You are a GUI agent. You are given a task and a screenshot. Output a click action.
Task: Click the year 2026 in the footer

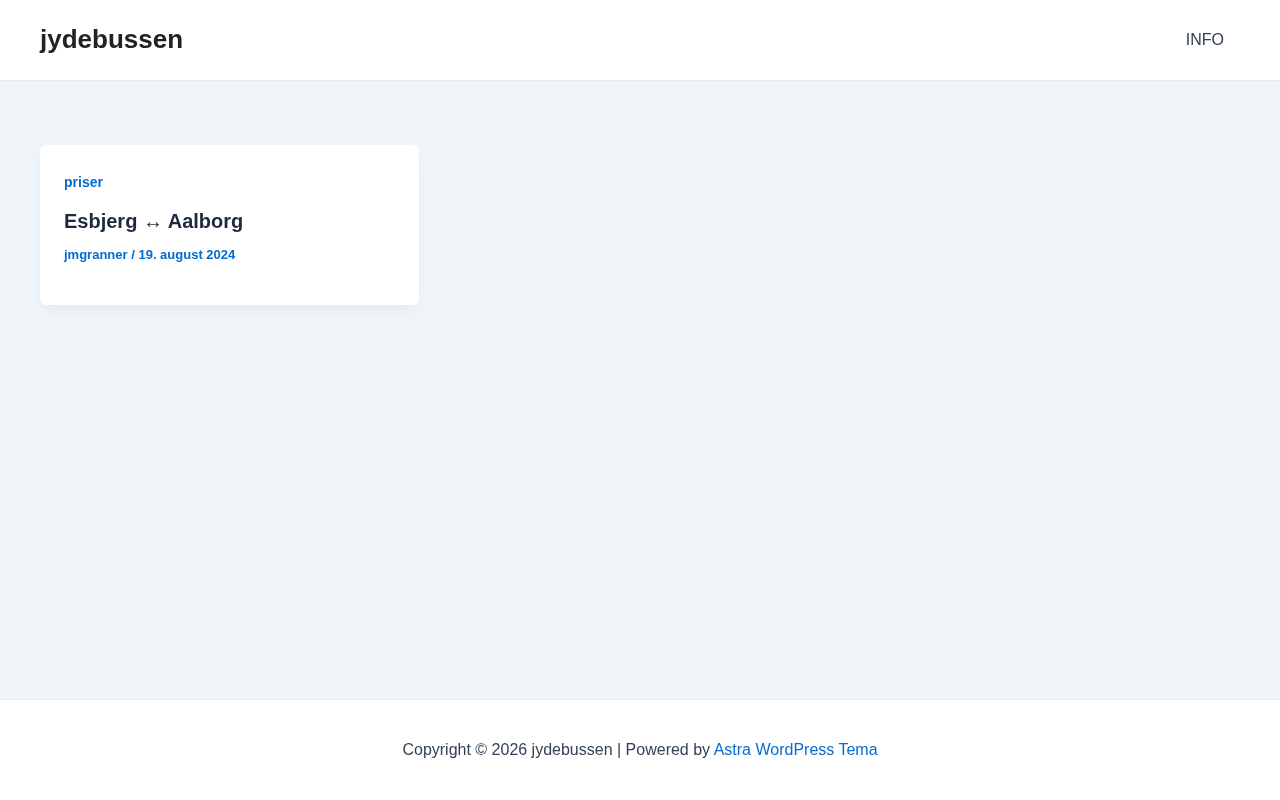tap(509, 750)
